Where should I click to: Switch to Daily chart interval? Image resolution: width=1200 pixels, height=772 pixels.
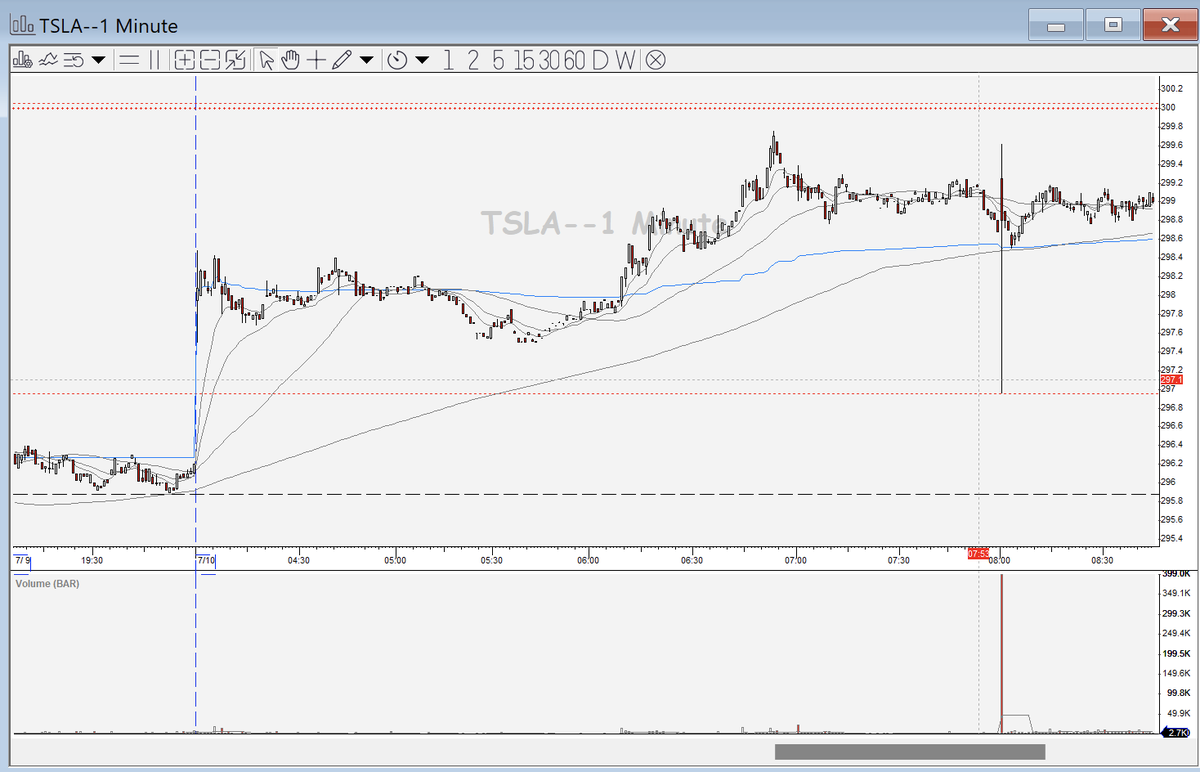pyautogui.click(x=599, y=60)
